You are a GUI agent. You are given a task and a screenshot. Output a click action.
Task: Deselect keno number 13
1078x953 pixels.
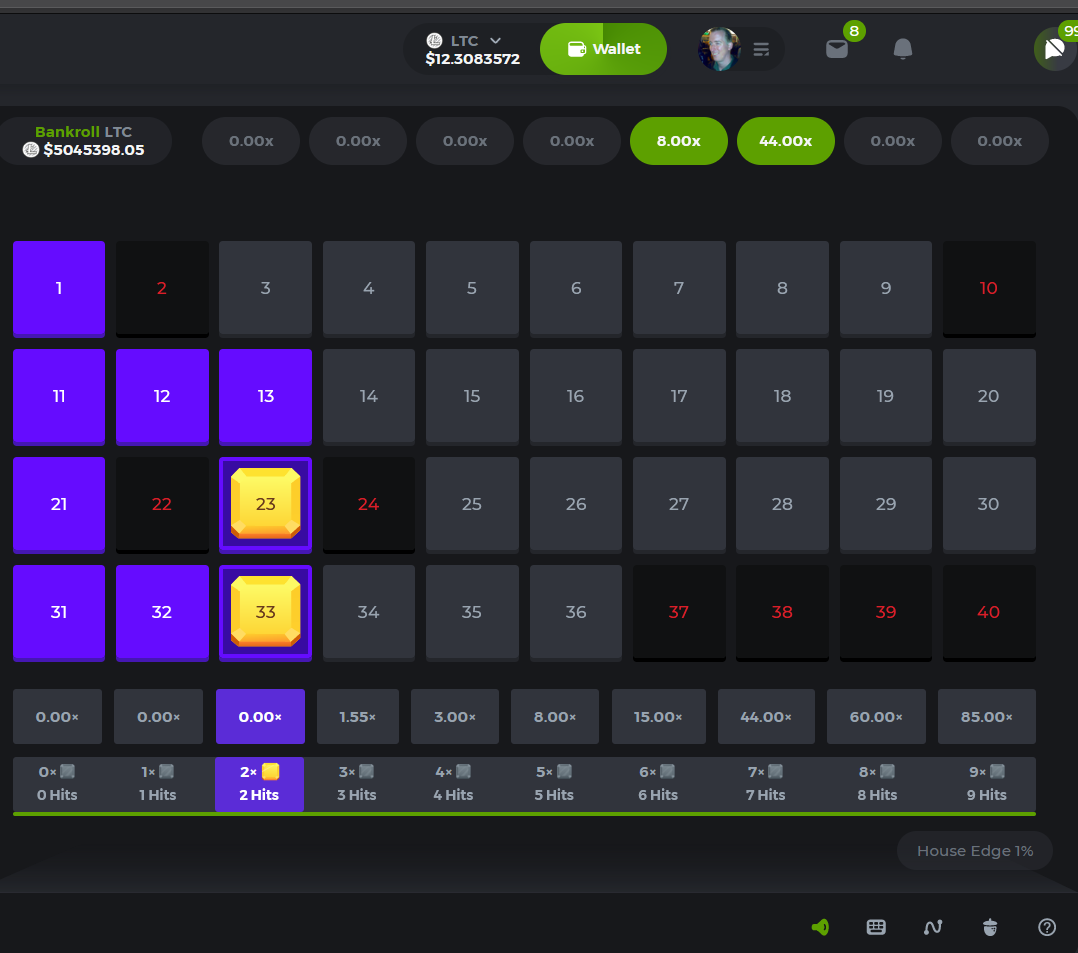point(265,396)
